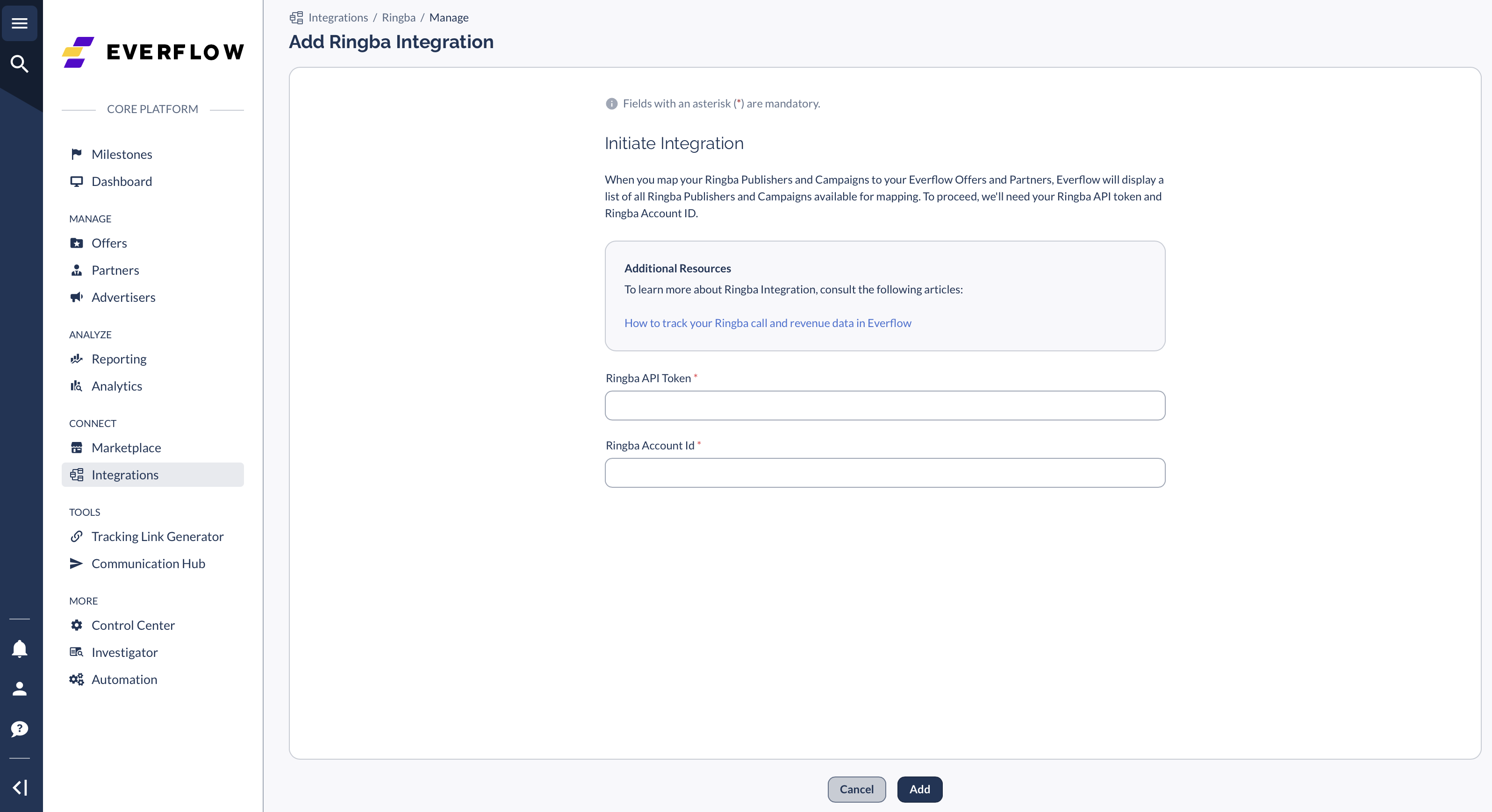The height and width of the screenshot is (812, 1492).
Task: Open the Offers menu item
Action: [x=109, y=243]
